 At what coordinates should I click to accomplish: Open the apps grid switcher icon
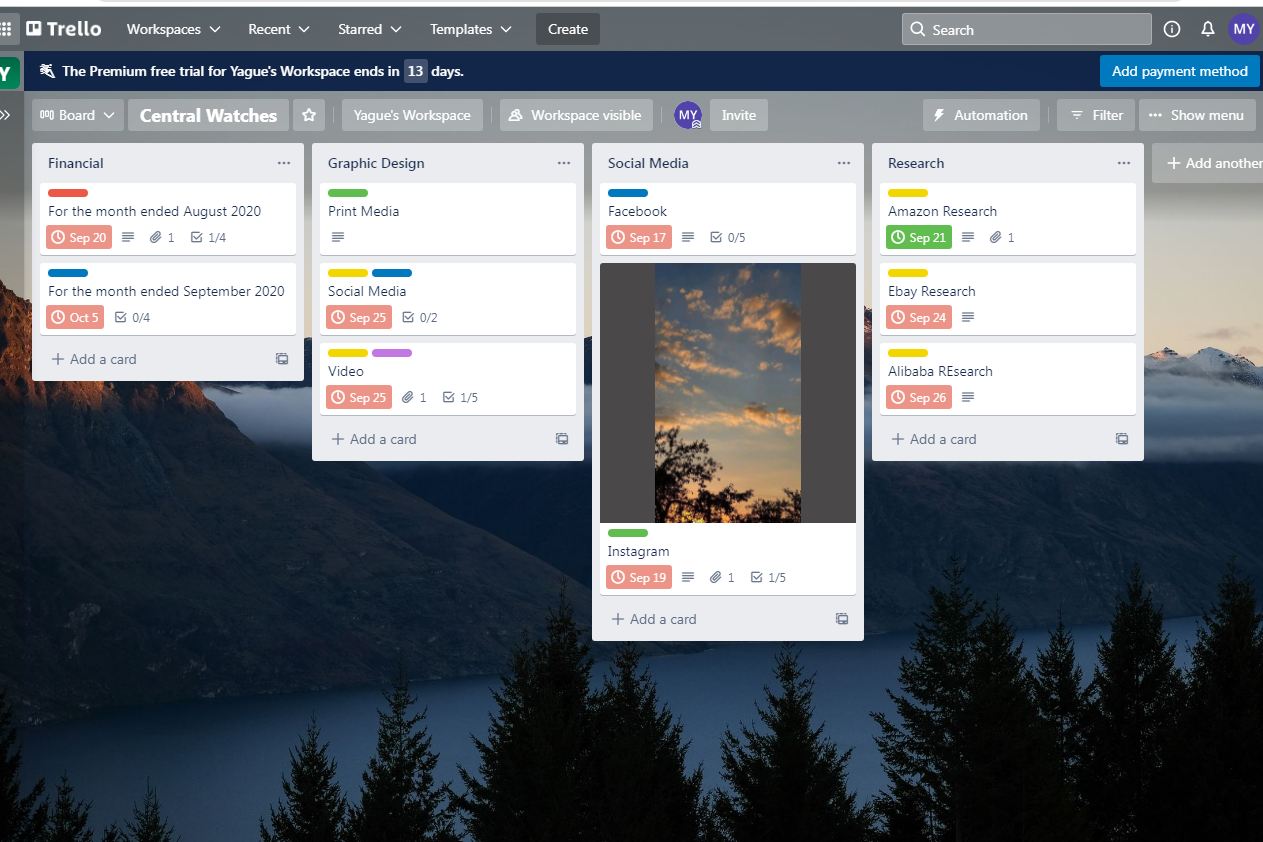5,29
